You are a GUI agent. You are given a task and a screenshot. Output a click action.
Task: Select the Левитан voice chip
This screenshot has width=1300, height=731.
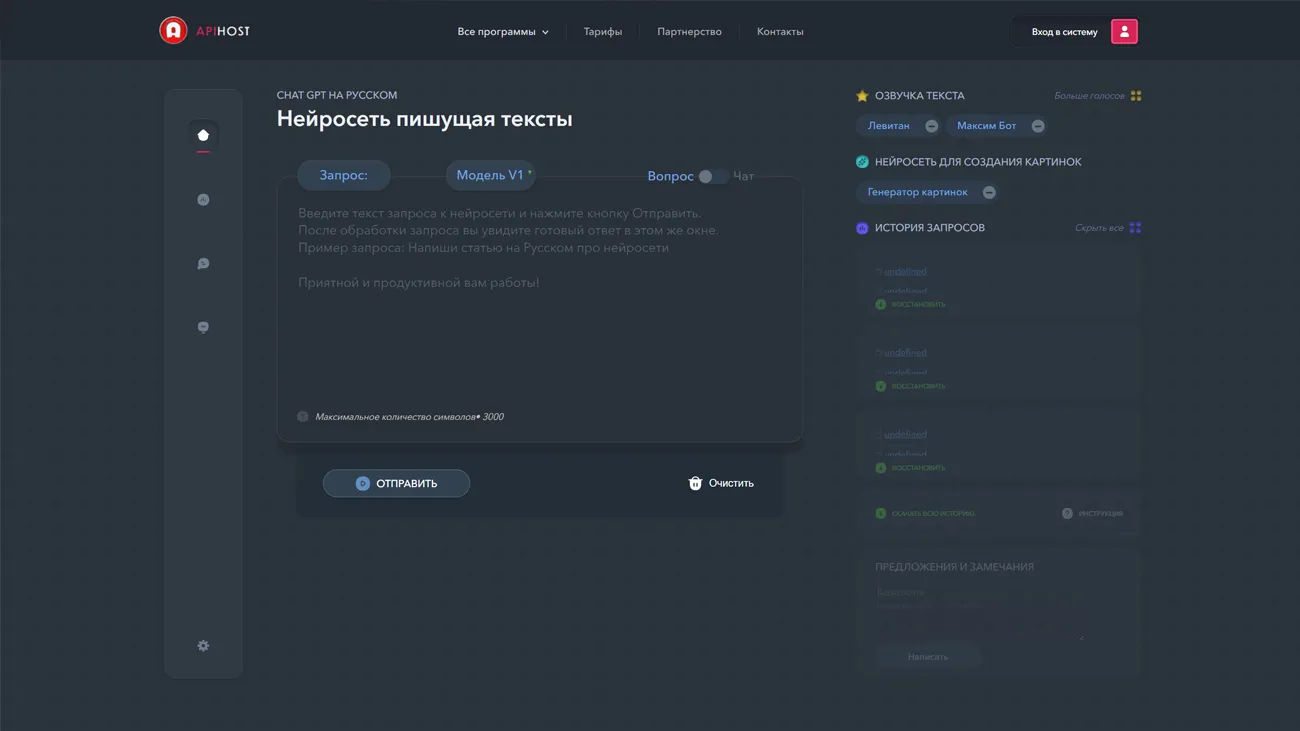pyautogui.click(x=888, y=126)
